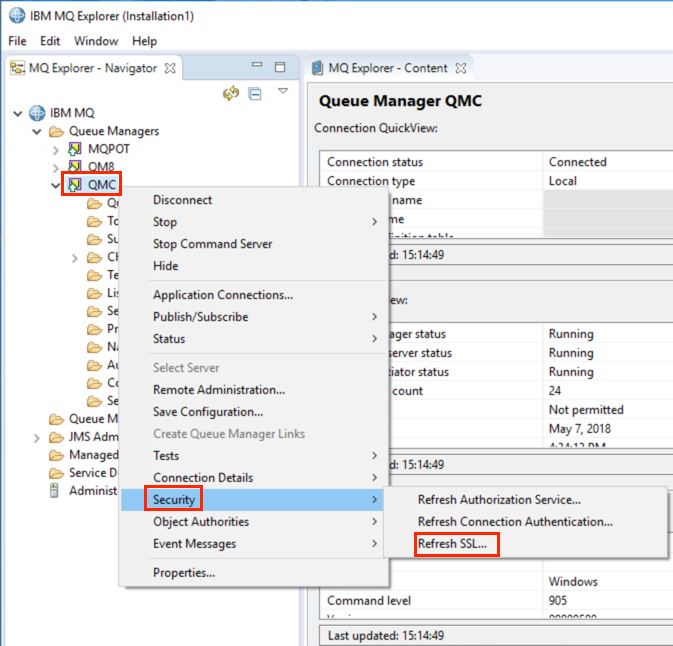Click the Managed folder icon
Viewport: 673px width, 646px height.
(56, 455)
